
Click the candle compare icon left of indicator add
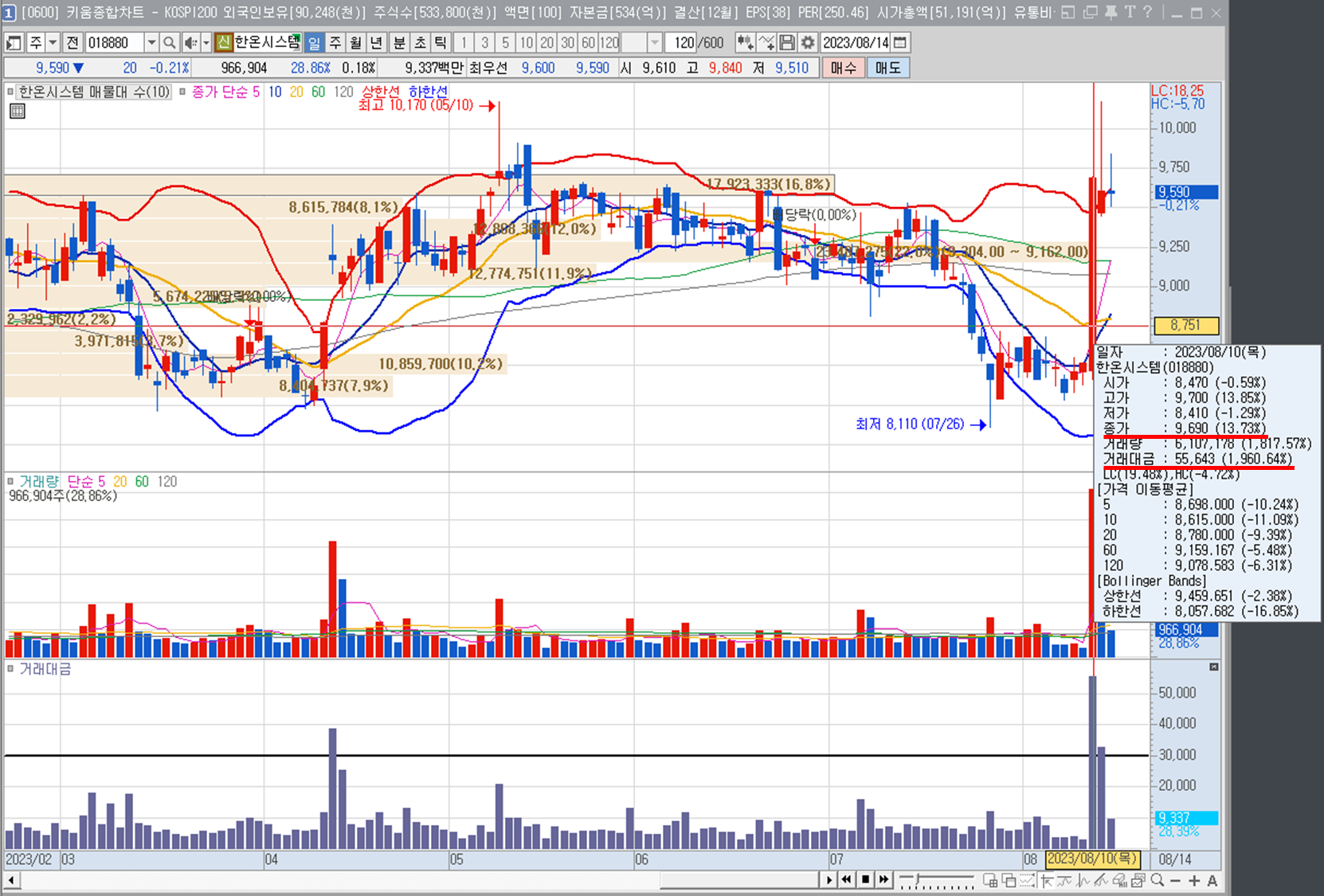click(x=744, y=42)
